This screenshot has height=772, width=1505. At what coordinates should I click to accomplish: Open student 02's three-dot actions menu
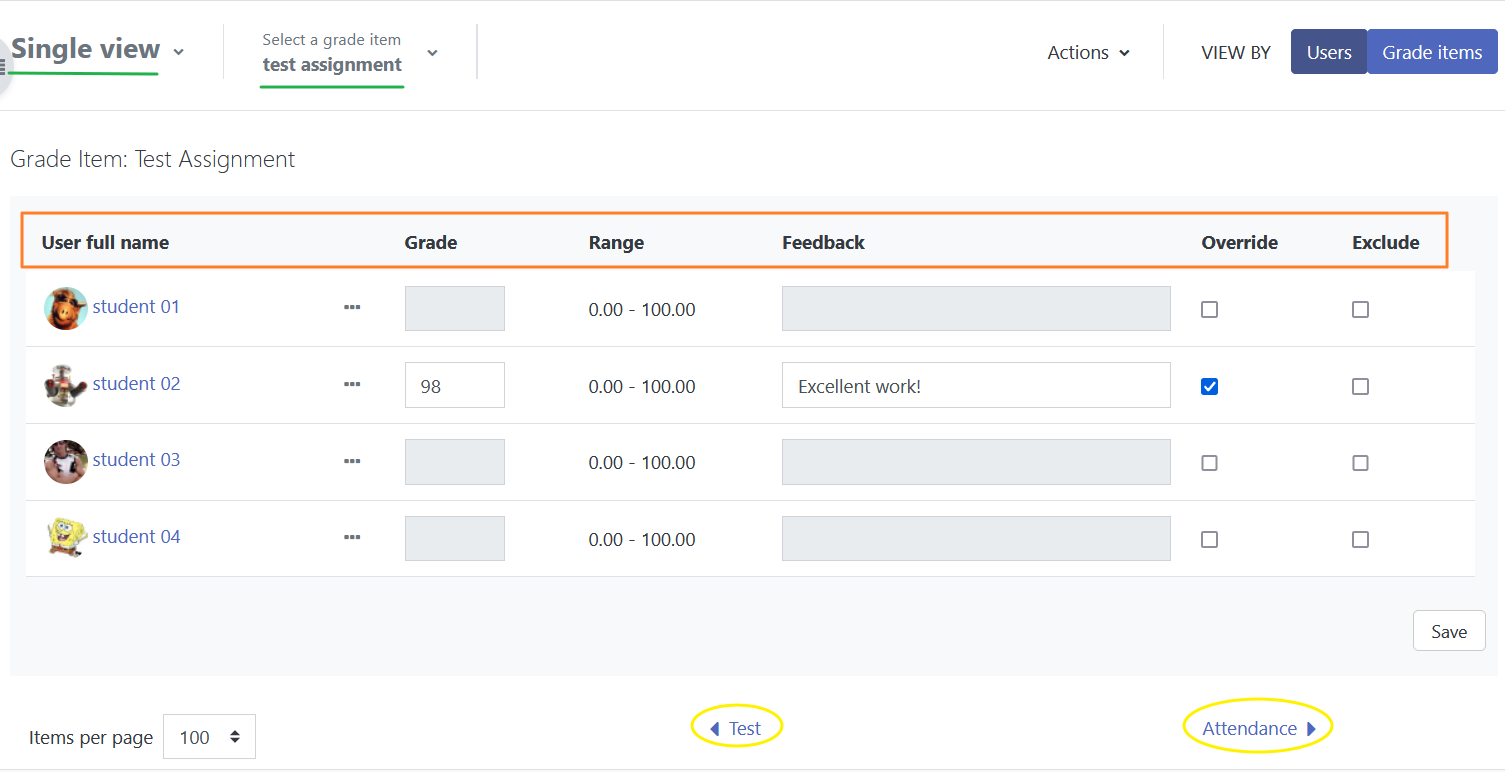[x=352, y=384]
